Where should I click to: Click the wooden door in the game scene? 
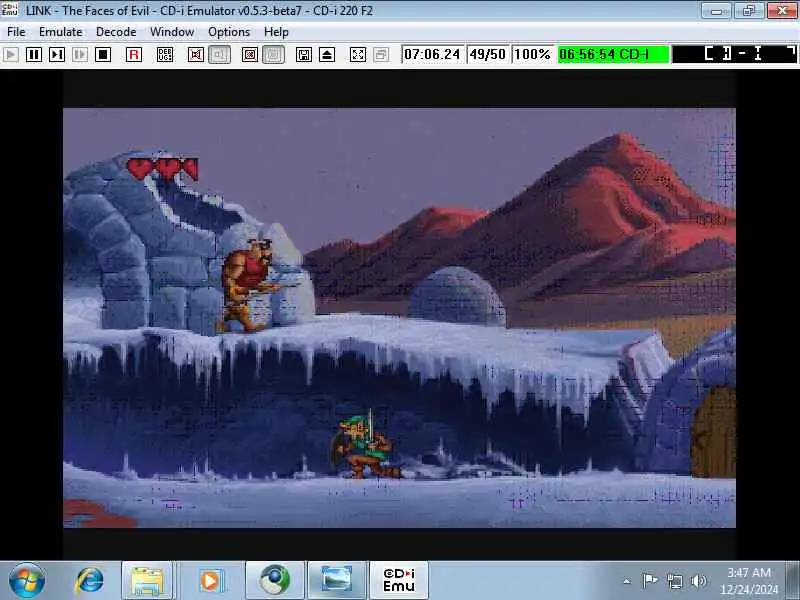[713, 432]
